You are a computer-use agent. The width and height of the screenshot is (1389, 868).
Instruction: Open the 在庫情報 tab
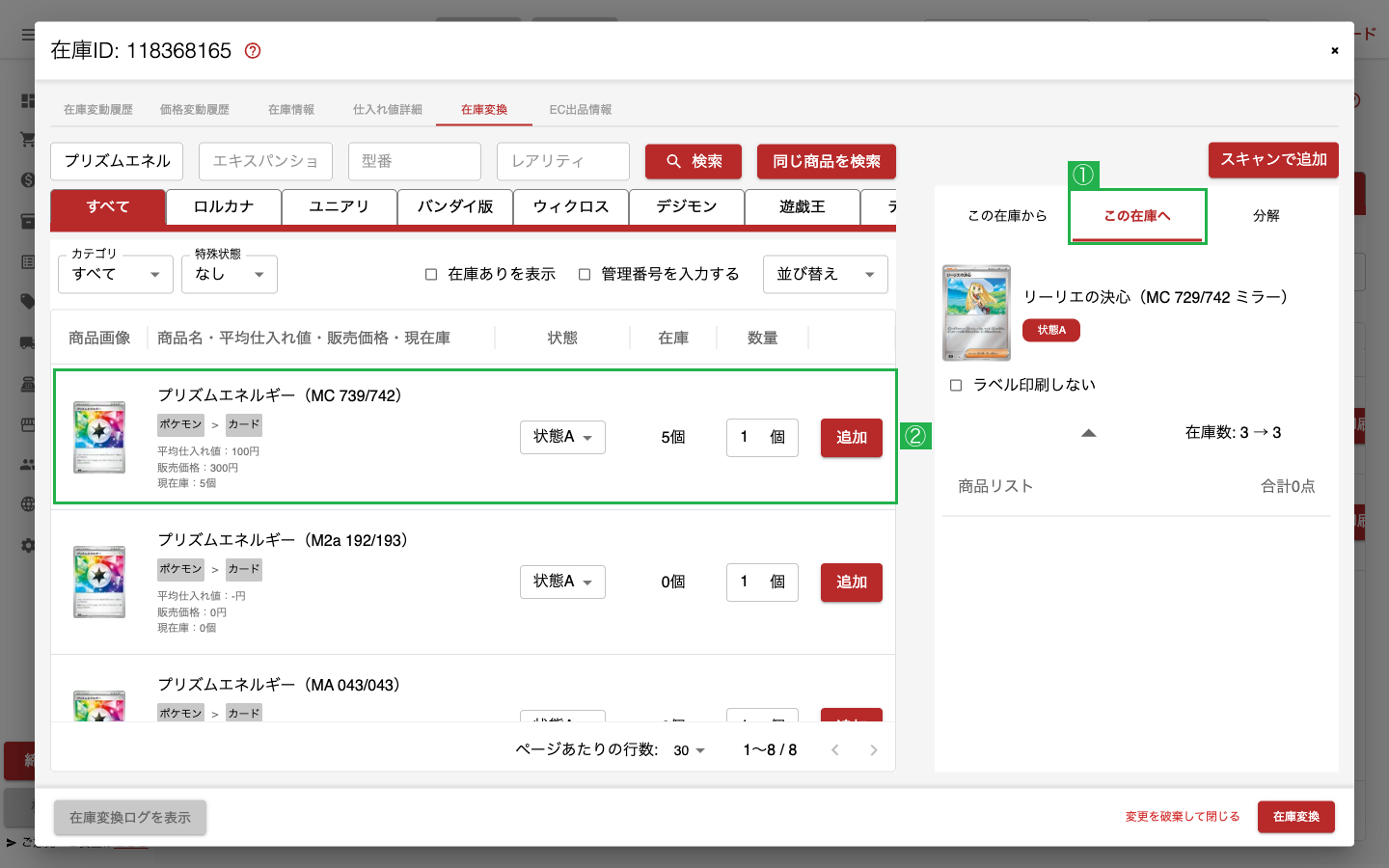tap(291, 110)
